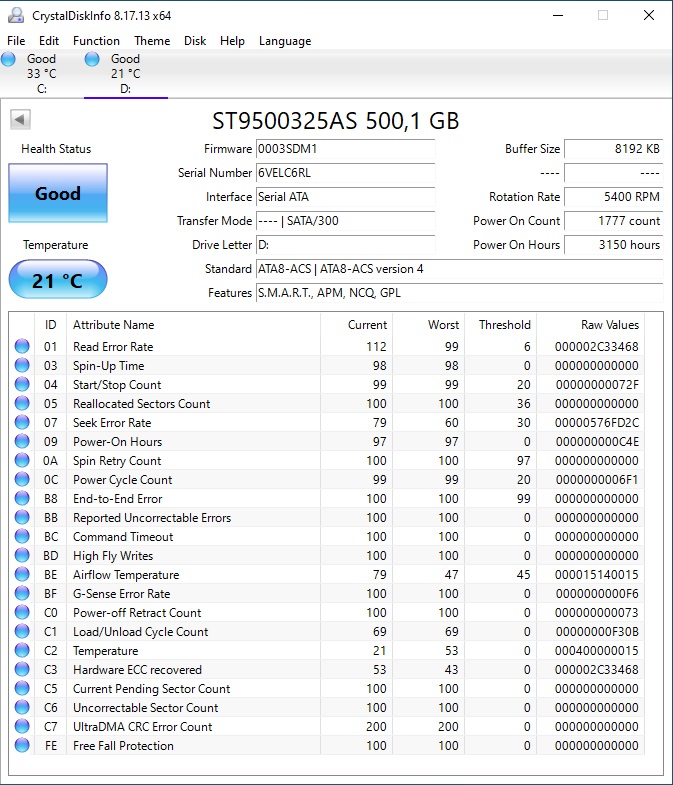Click status orb for Free Fall Protection

[22, 745]
